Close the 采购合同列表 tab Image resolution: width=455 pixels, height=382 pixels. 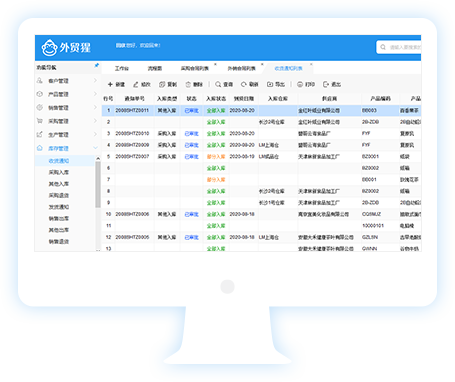coord(215,64)
